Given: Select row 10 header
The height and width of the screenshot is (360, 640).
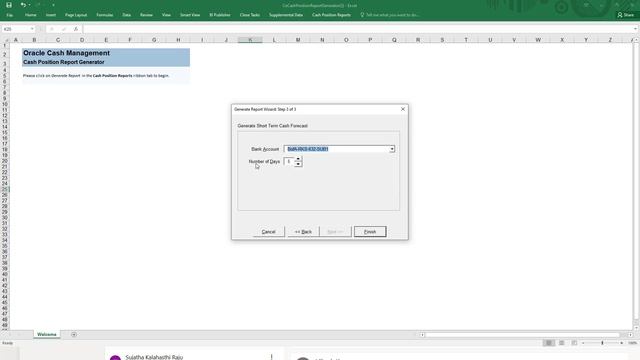Looking at the screenshot, I should [x=5, y=104].
